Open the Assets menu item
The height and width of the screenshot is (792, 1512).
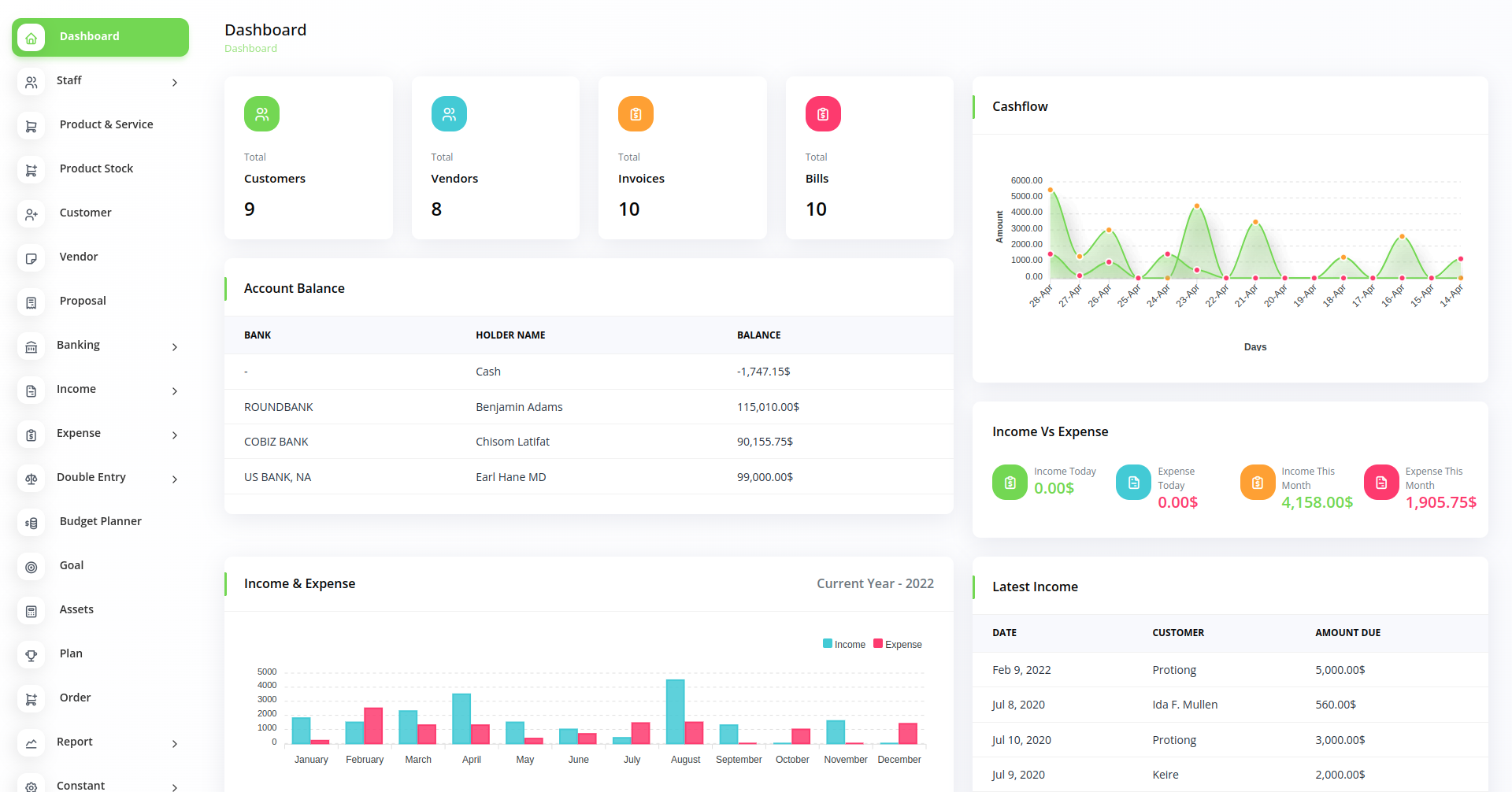(76, 609)
